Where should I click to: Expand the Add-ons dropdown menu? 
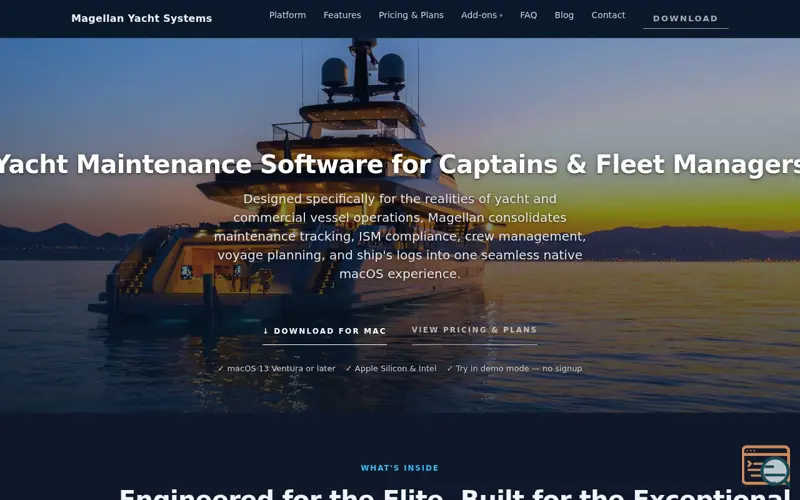[x=482, y=15]
